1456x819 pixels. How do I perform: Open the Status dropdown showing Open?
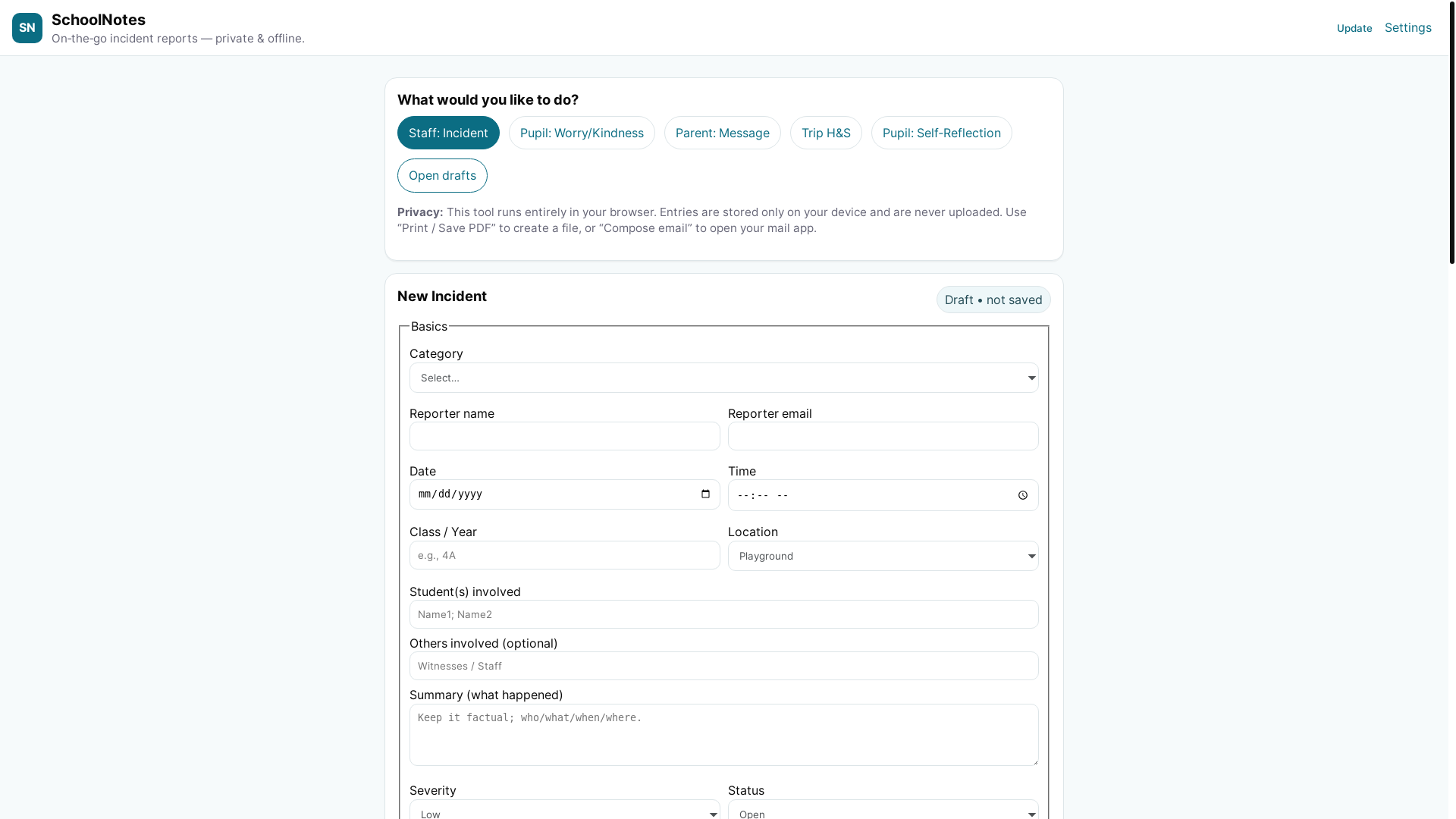pos(883,810)
